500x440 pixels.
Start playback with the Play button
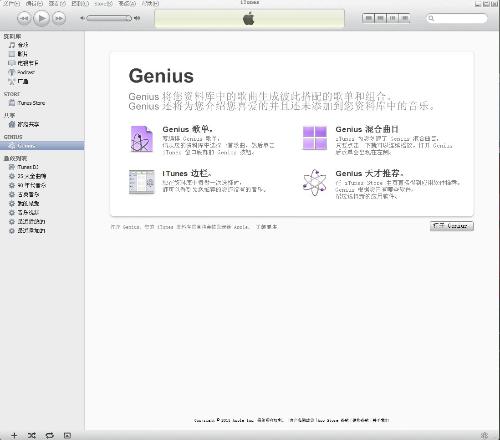tap(42, 18)
